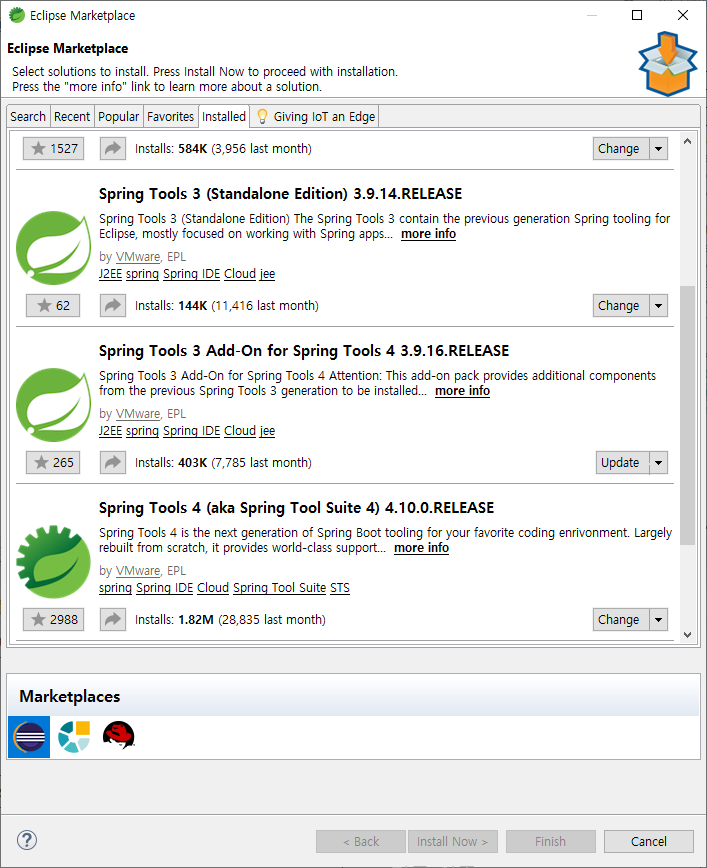
Task: Click the list scrollbar up arrow
Action: pos(688,142)
